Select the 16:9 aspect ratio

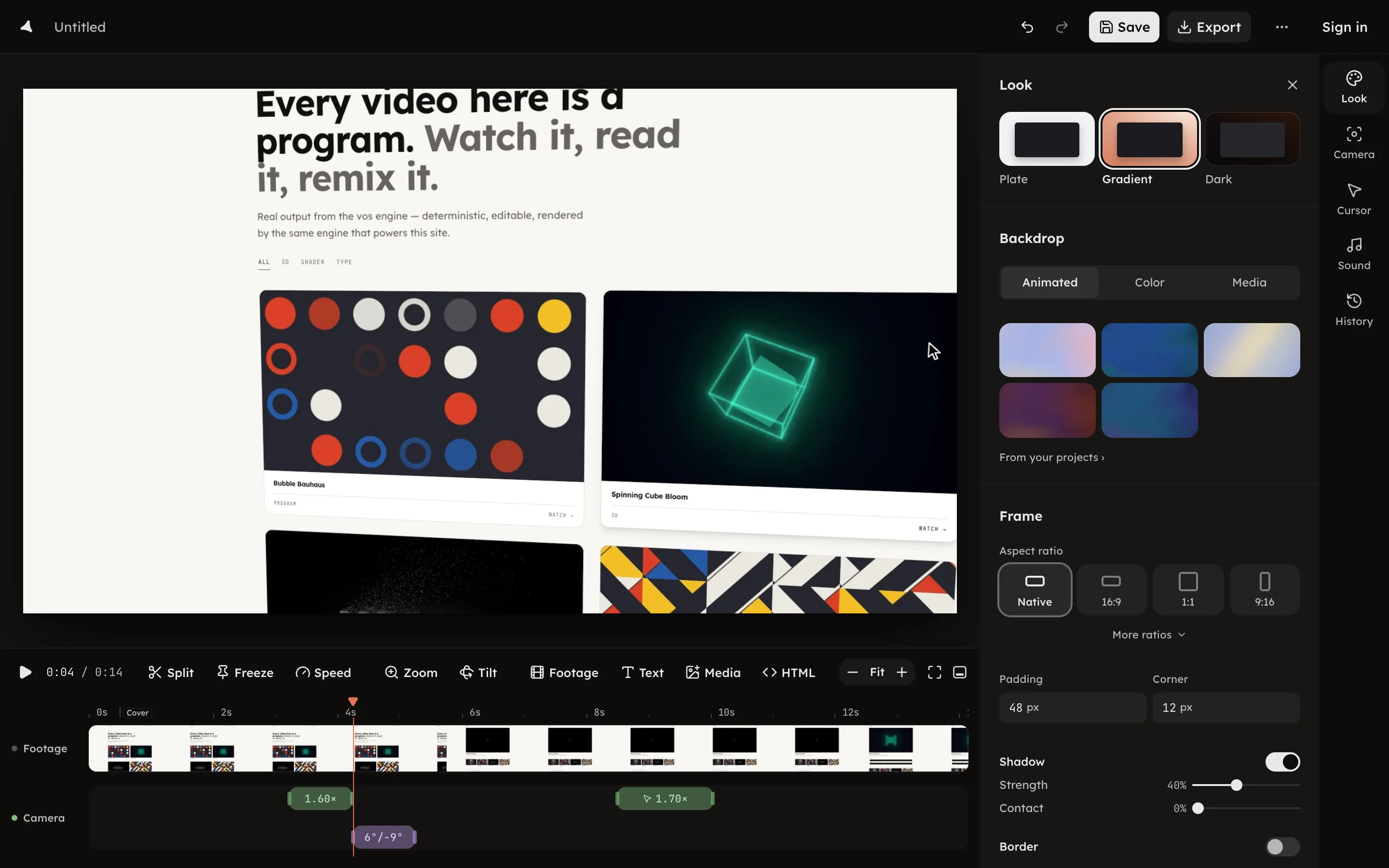[x=1111, y=590]
